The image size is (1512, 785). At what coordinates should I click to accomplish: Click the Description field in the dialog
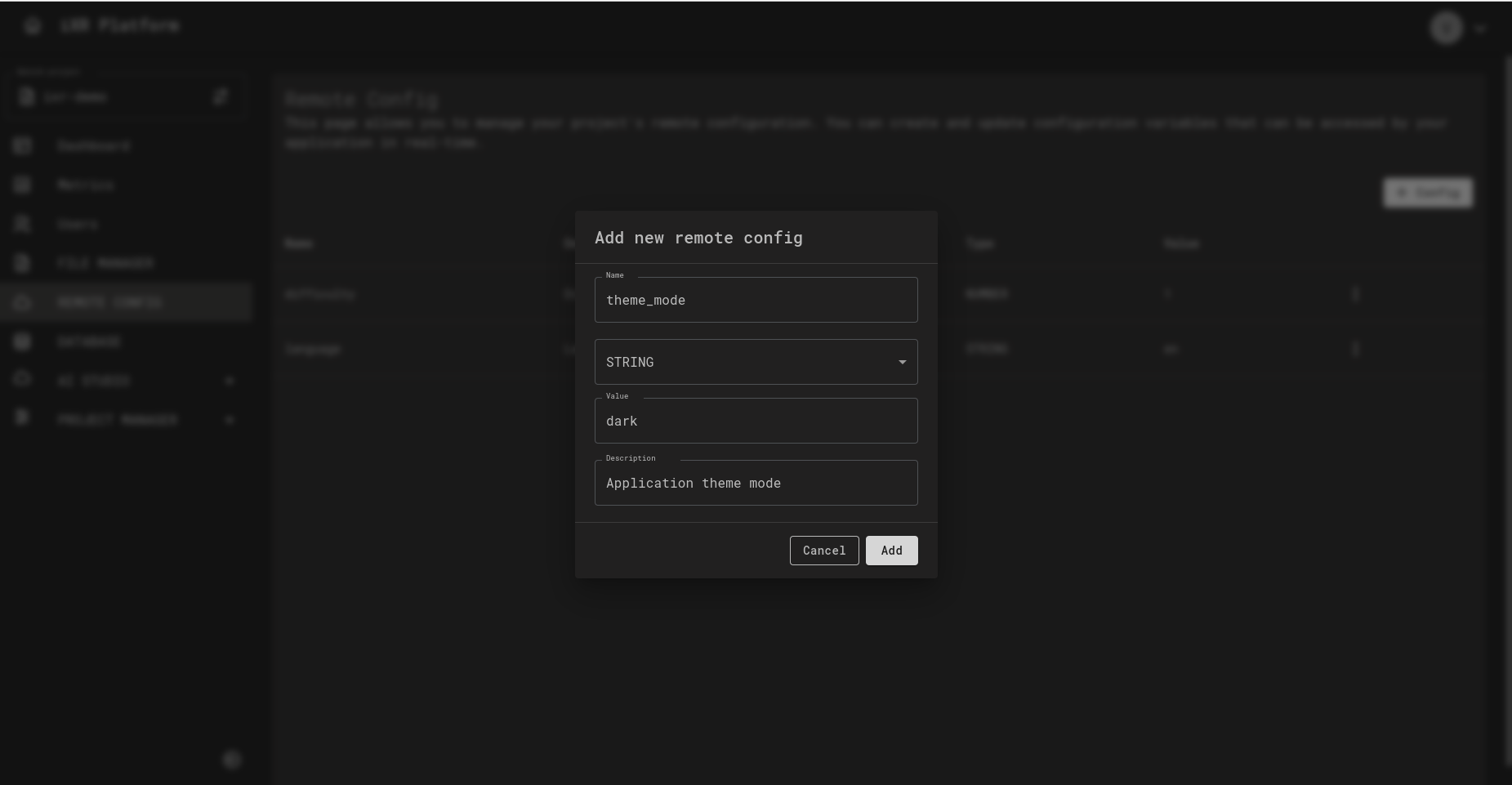(755, 483)
